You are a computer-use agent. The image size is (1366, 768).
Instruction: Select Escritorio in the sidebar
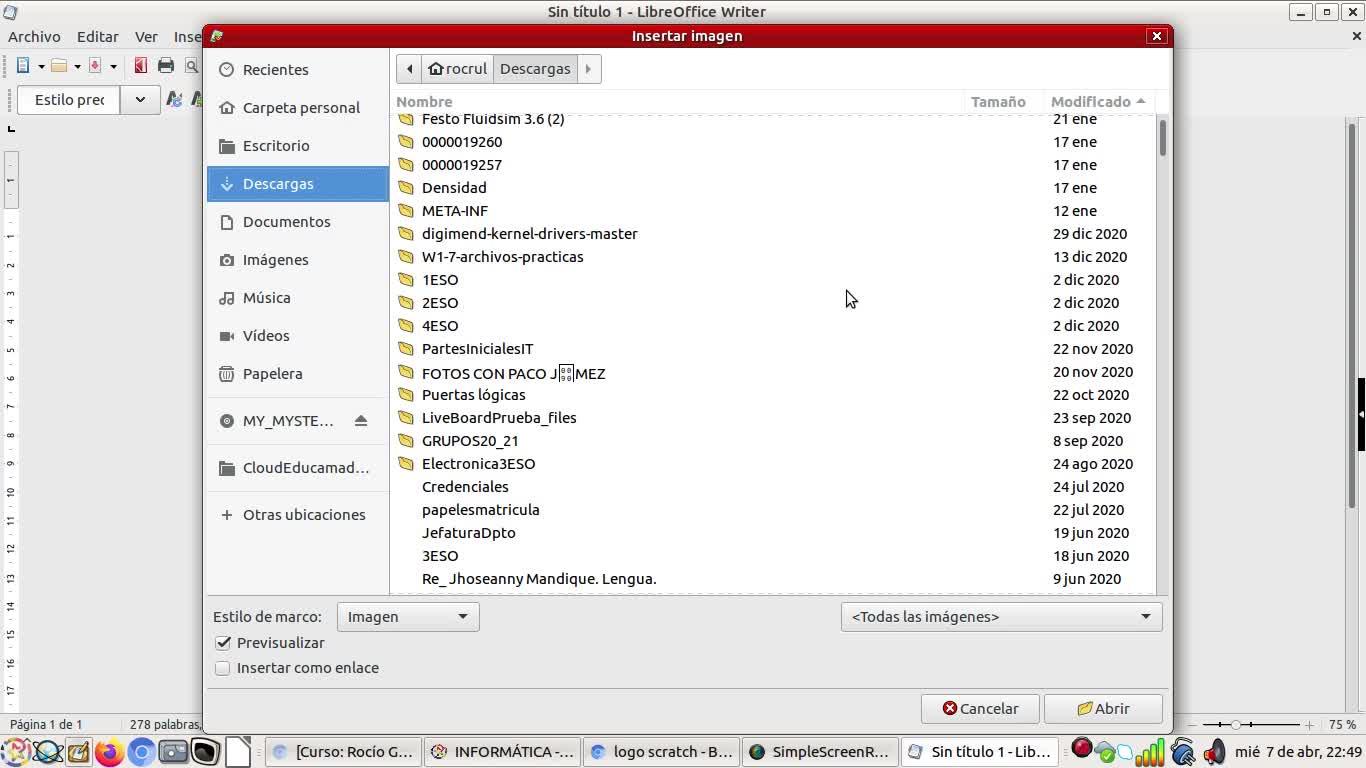click(298, 146)
